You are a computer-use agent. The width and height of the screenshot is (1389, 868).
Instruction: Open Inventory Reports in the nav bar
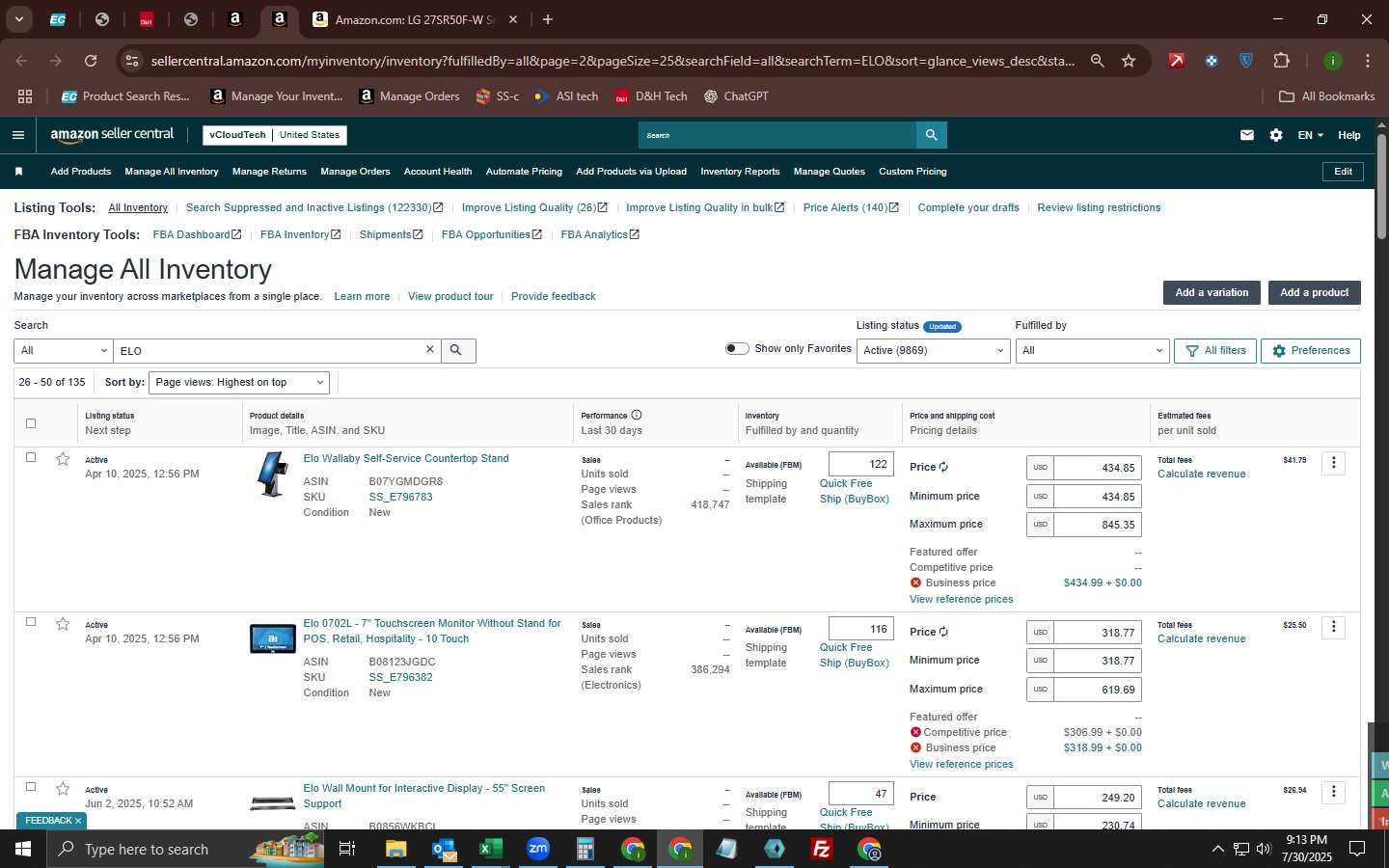point(740,172)
